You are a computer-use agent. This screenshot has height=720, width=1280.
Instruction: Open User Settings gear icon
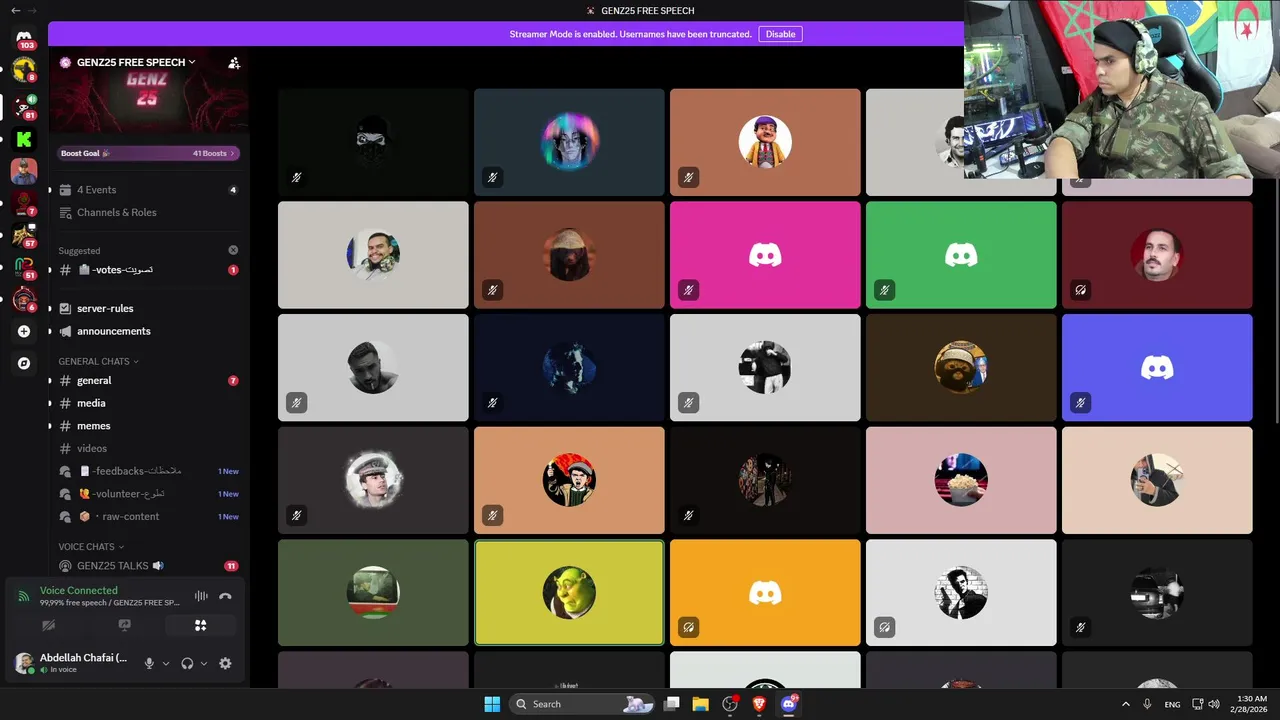pyautogui.click(x=225, y=663)
